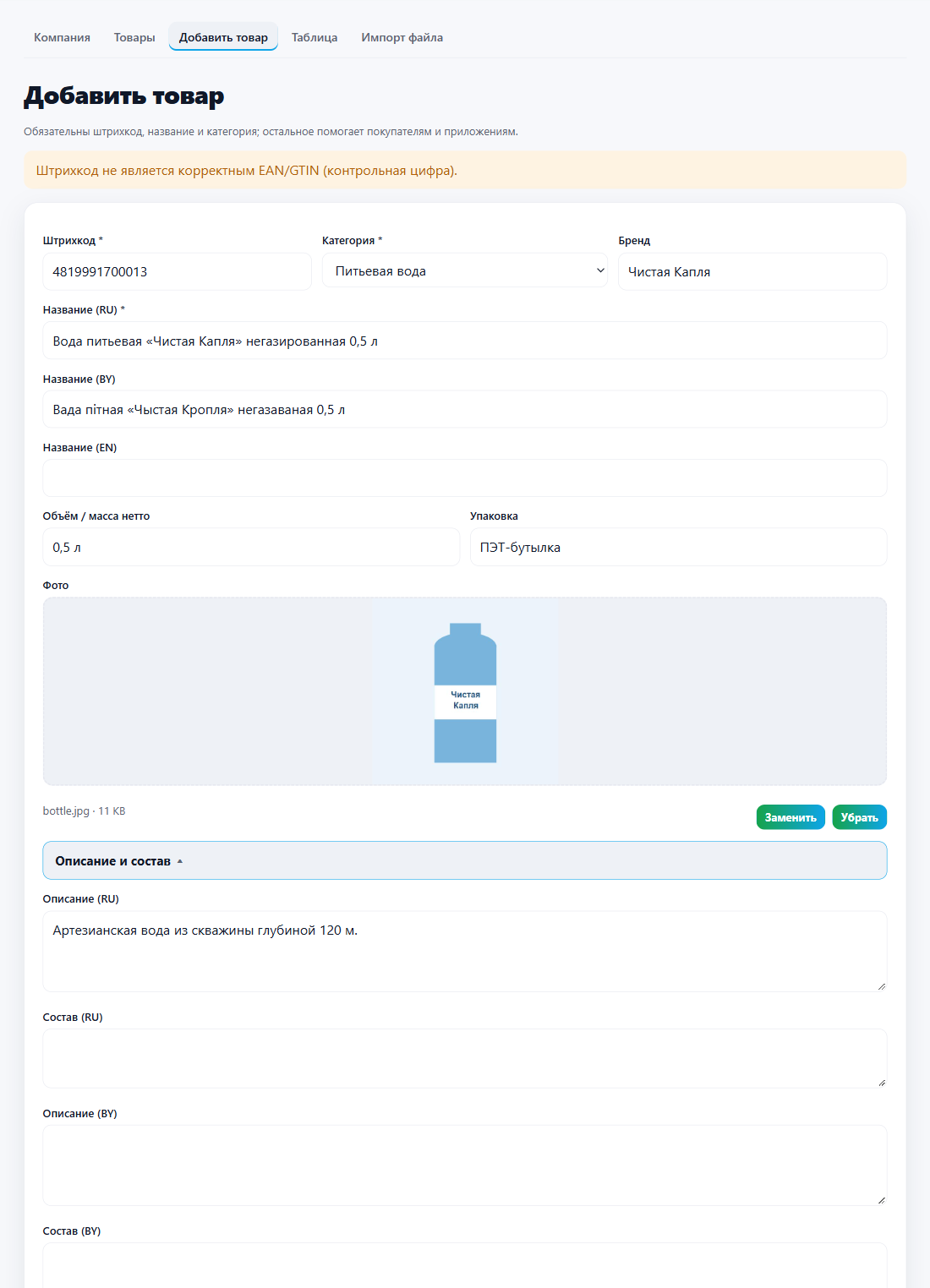Edit the Название (RU) field
Image resolution: width=930 pixels, height=1288 pixels.
tap(465, 341)
